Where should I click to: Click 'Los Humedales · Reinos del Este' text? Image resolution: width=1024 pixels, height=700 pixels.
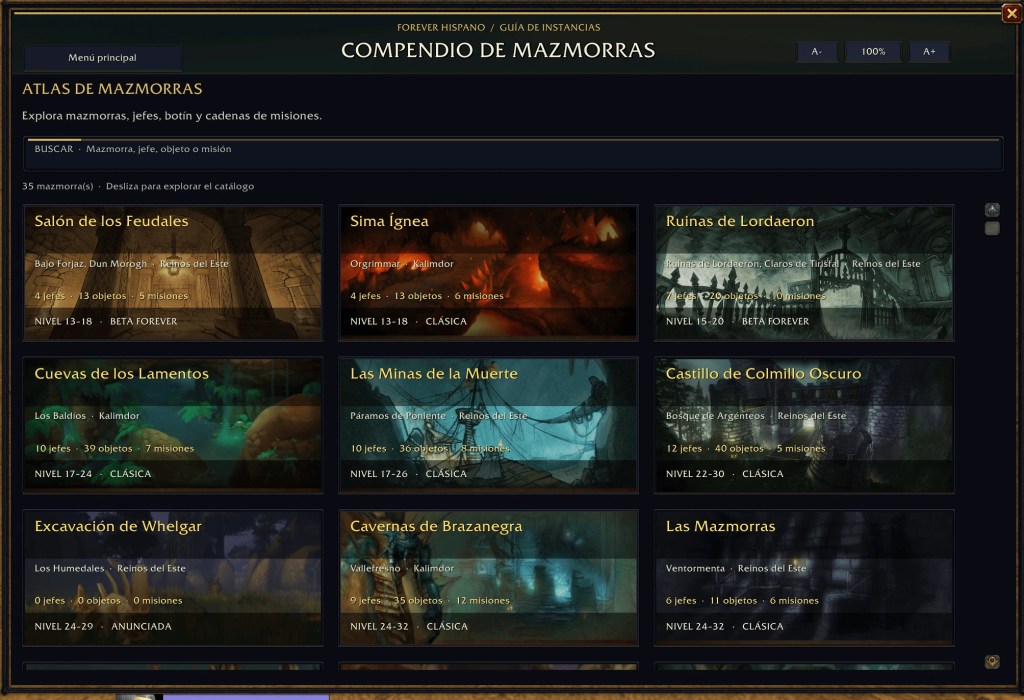[x=110, y=568]
